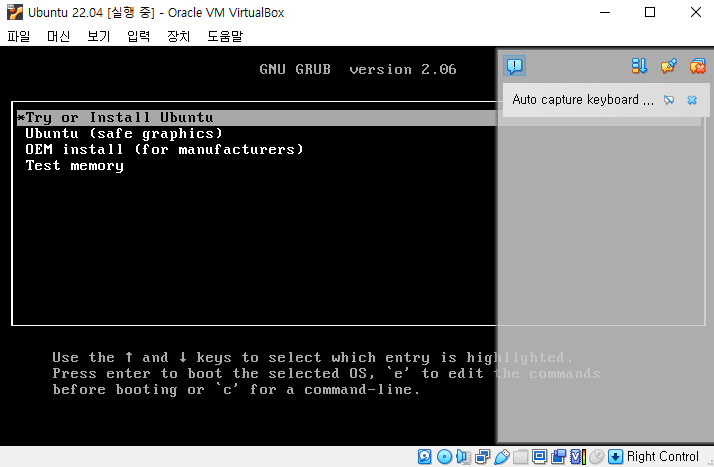Open the network adapters indicator
Viewport: 714px width, 467px height.
(483, 457)
